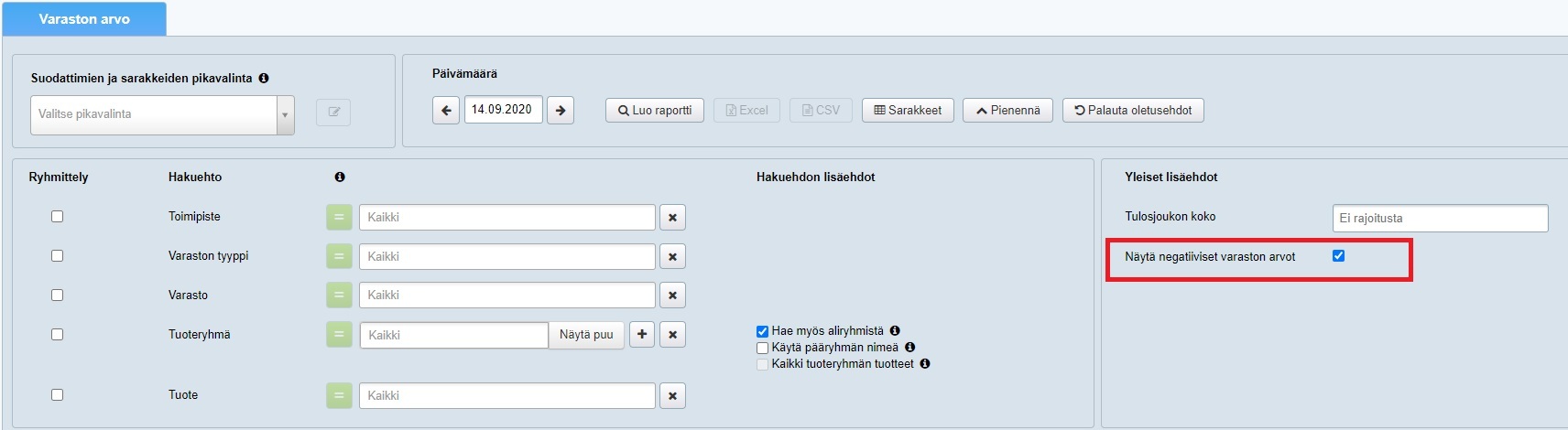Click the next date arrow button
1568x430 pixels.
point(561,111)
